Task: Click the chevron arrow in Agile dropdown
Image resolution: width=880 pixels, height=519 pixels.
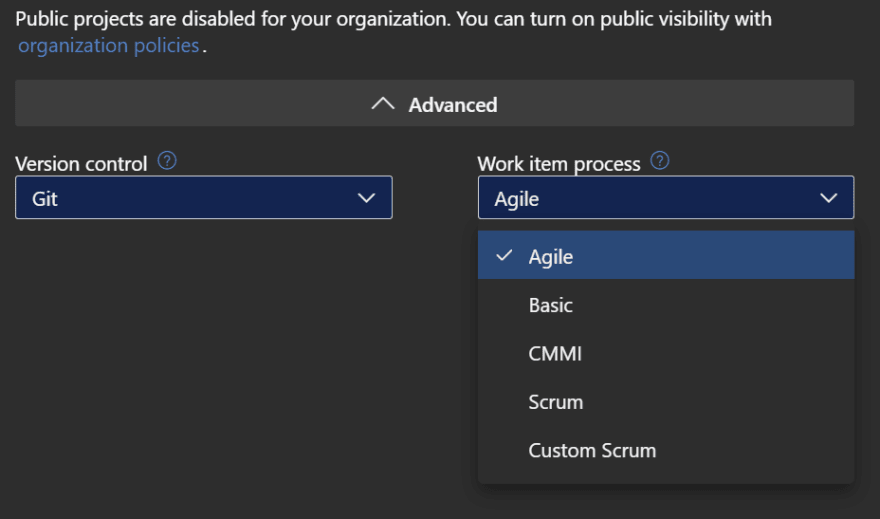Action: click(x=828, y=198)
